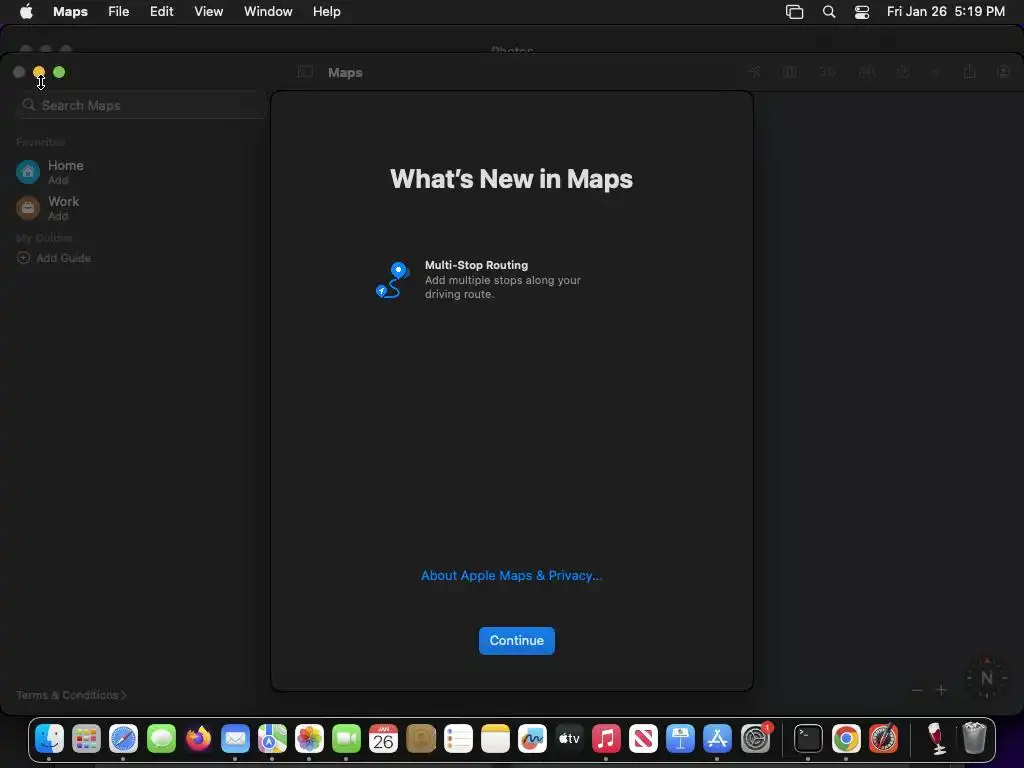Viewport: 1024px width, 768px height.
Task: Open the File menu
Action: point(118,12)
